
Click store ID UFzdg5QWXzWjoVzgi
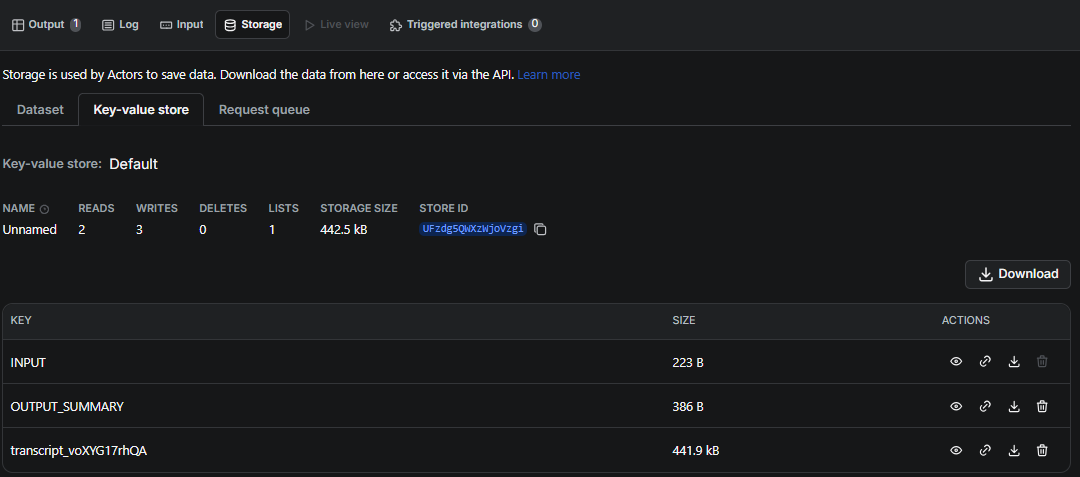(x=473, y=229)
